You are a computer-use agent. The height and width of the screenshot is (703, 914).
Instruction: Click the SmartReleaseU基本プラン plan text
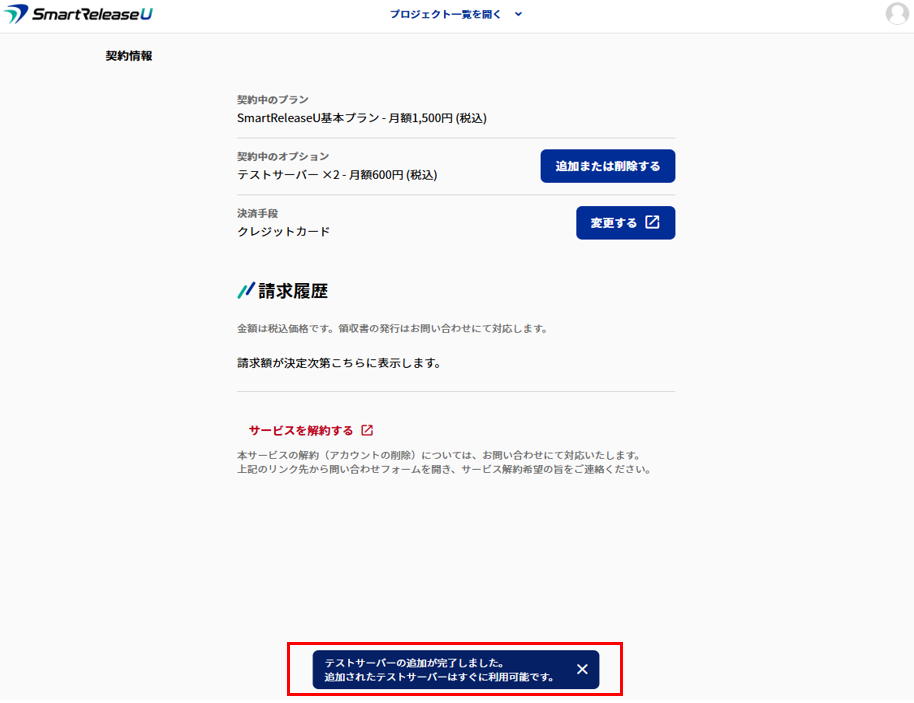click(x=361, y=118)
